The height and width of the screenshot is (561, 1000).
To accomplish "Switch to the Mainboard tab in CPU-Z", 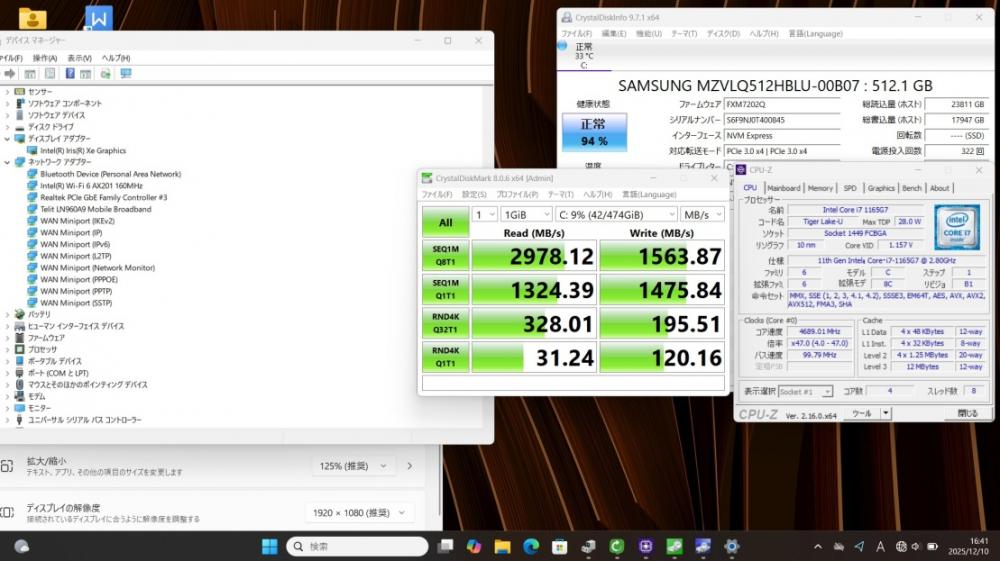I will (783, 188).
